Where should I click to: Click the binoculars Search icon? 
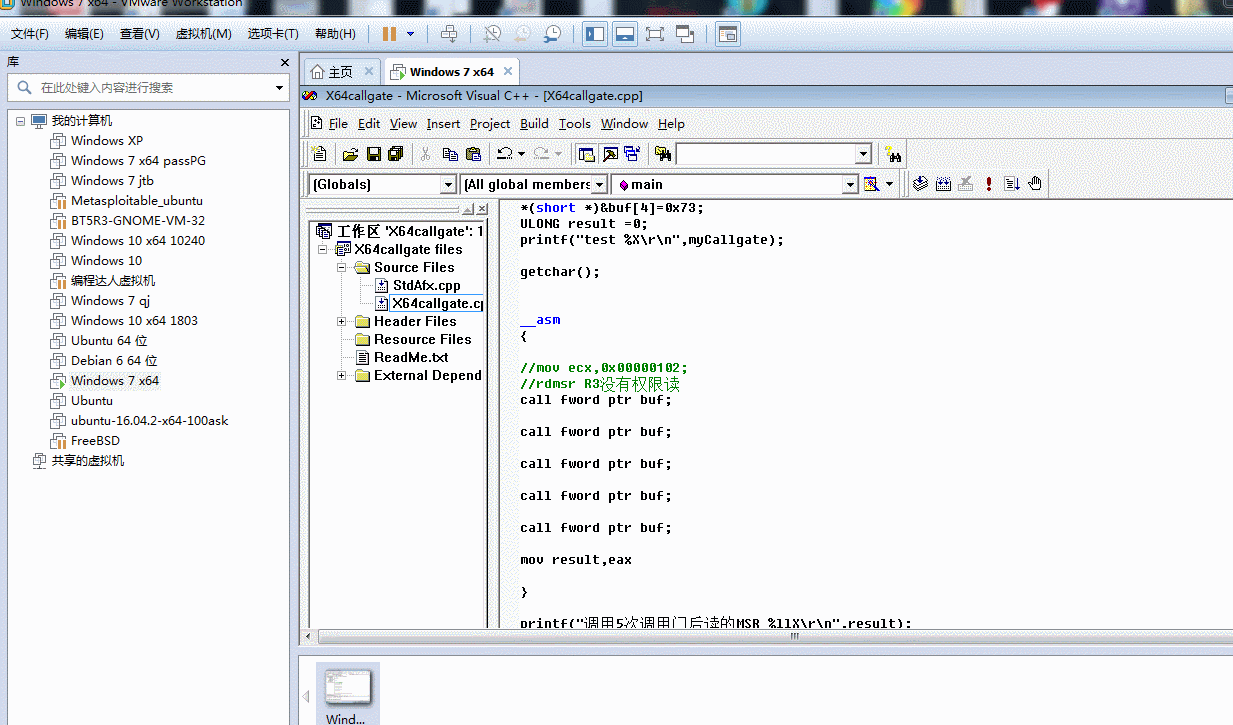pos(893,155)
